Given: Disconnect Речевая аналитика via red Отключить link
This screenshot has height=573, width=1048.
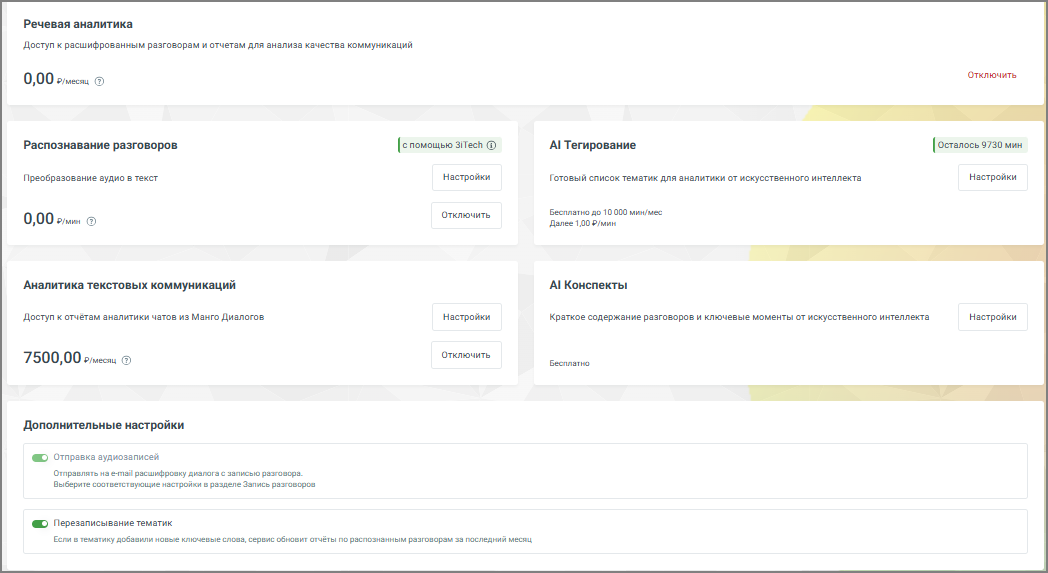Looking at the screenshot, I should pos(991,75).
